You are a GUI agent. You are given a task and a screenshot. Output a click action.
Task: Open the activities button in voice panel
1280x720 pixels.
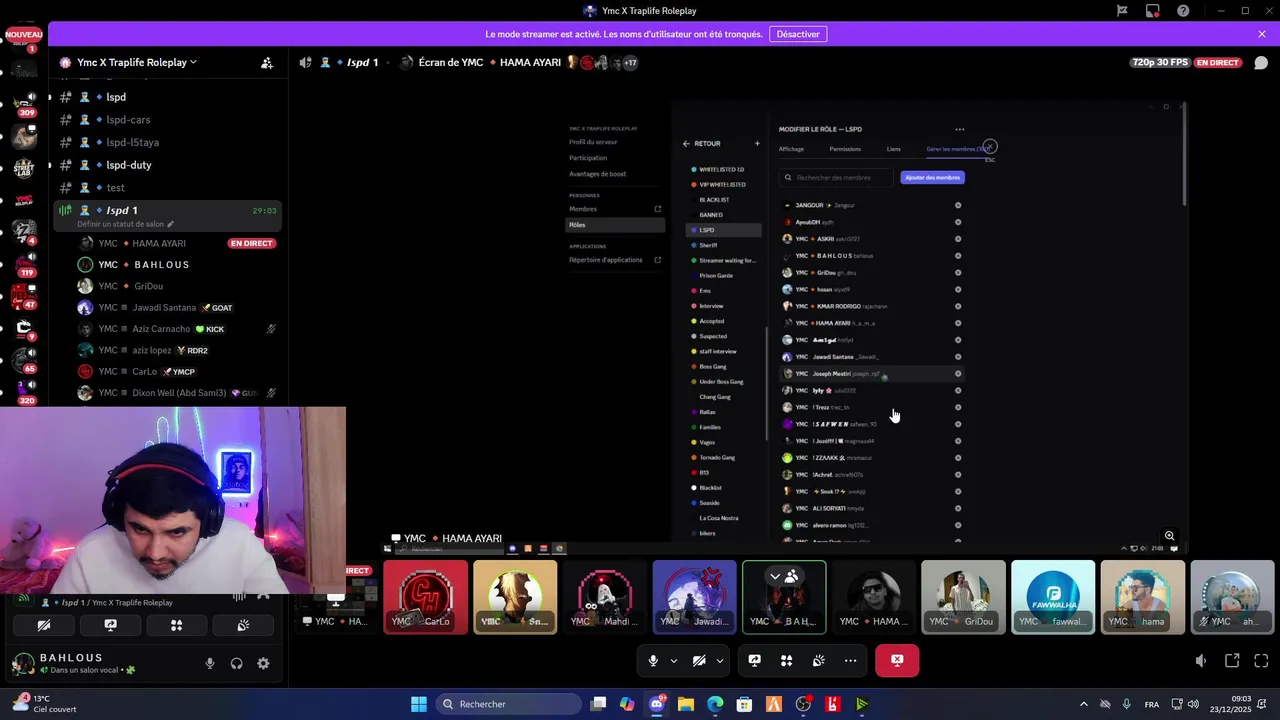pyautogui.click(x=176, y=625)
